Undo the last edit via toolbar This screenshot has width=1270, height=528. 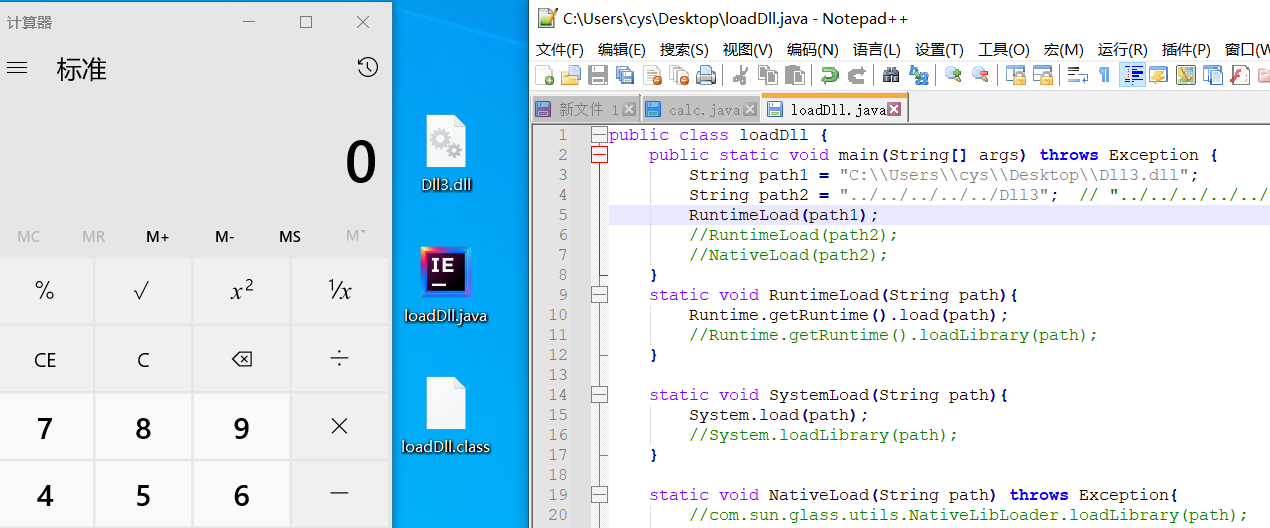click(x=829, y=75)
